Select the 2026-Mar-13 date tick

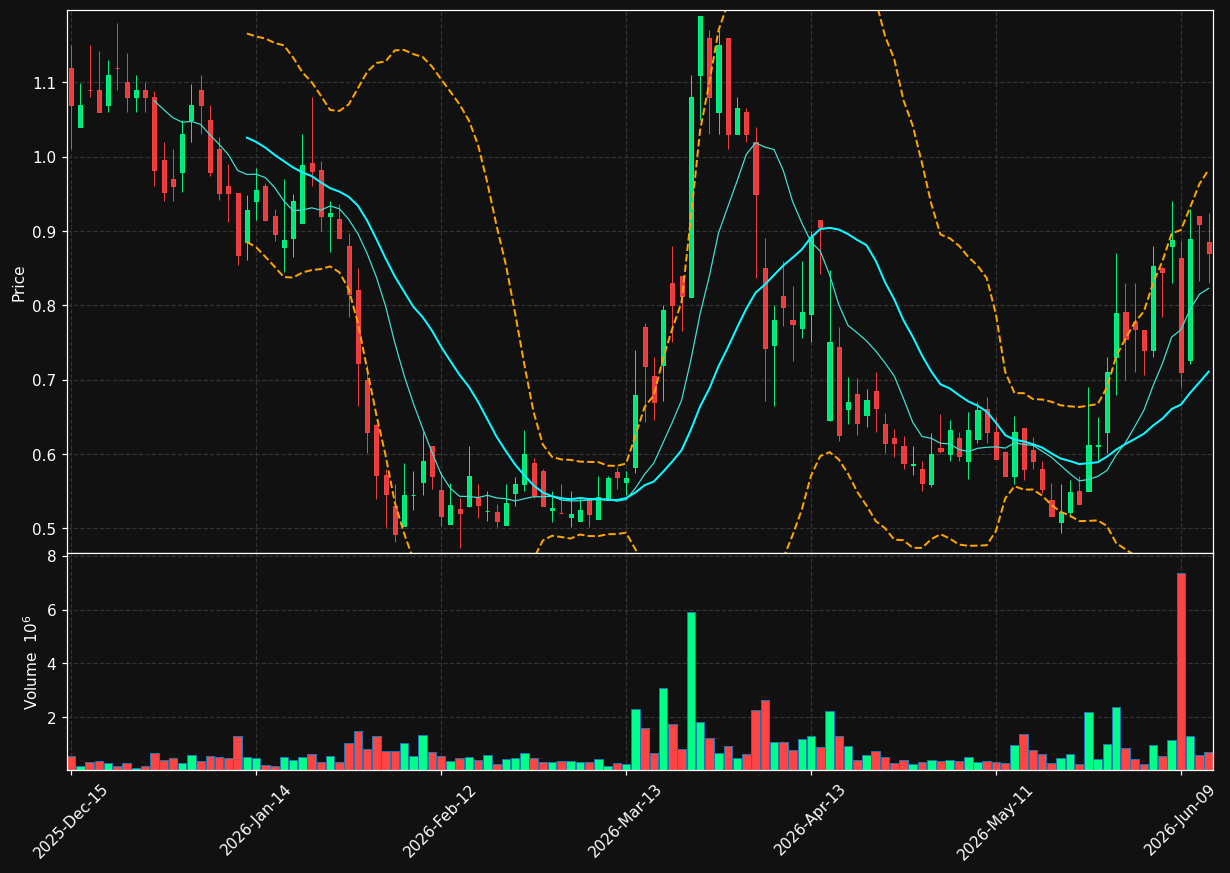[625, 822]
